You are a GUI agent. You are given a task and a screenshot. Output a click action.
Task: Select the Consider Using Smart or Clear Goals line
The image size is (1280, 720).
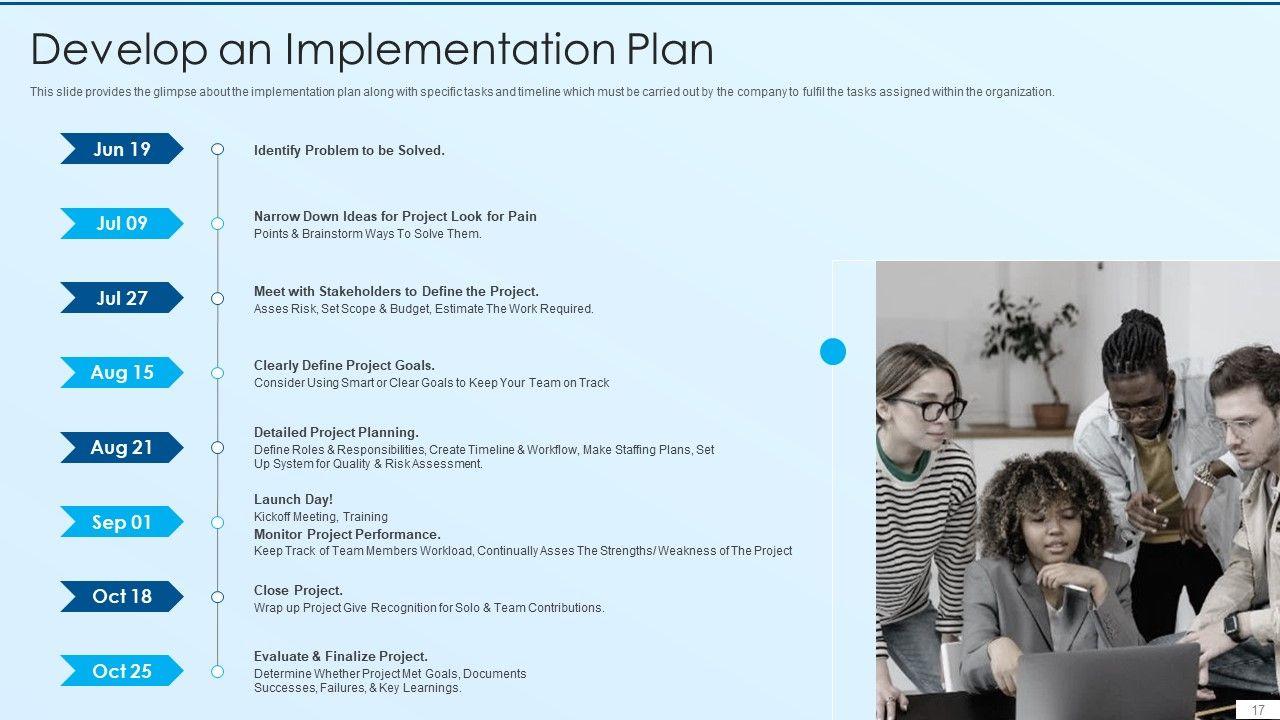pos(431,383)
